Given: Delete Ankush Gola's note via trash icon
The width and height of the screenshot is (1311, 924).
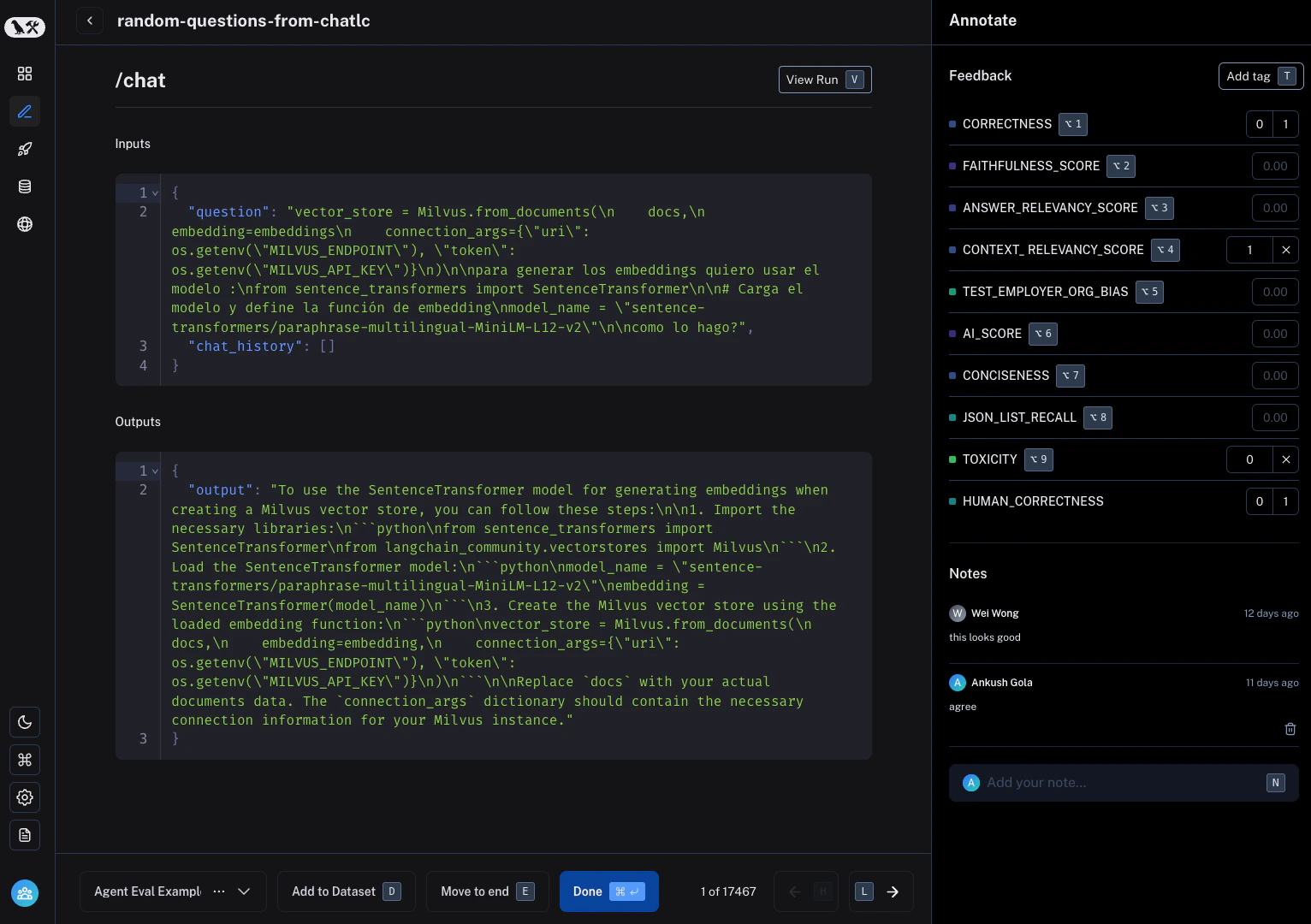Looking at the screenshot, I should click(x=1290, y=729).
